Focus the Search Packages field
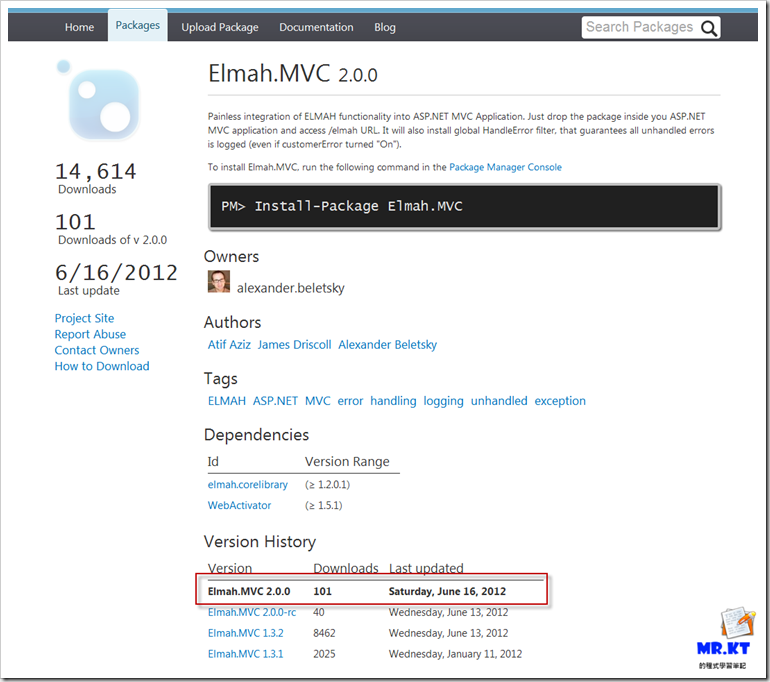The height and width of the screenshot is (682, 770). 651,27
